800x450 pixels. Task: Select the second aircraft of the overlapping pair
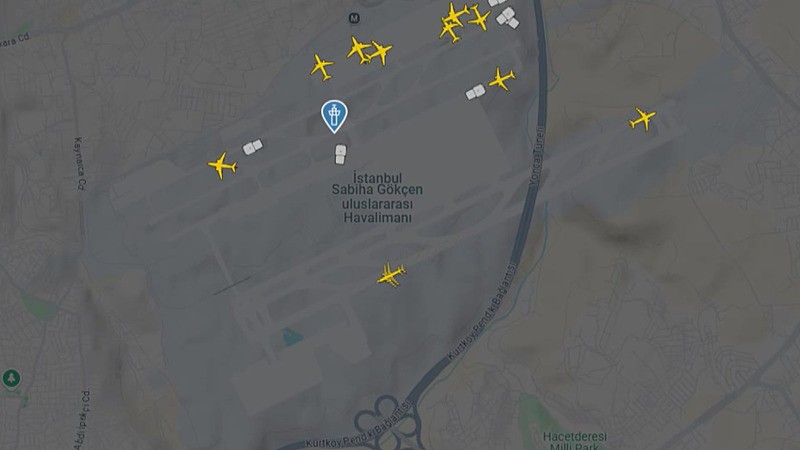click(381, 53)
